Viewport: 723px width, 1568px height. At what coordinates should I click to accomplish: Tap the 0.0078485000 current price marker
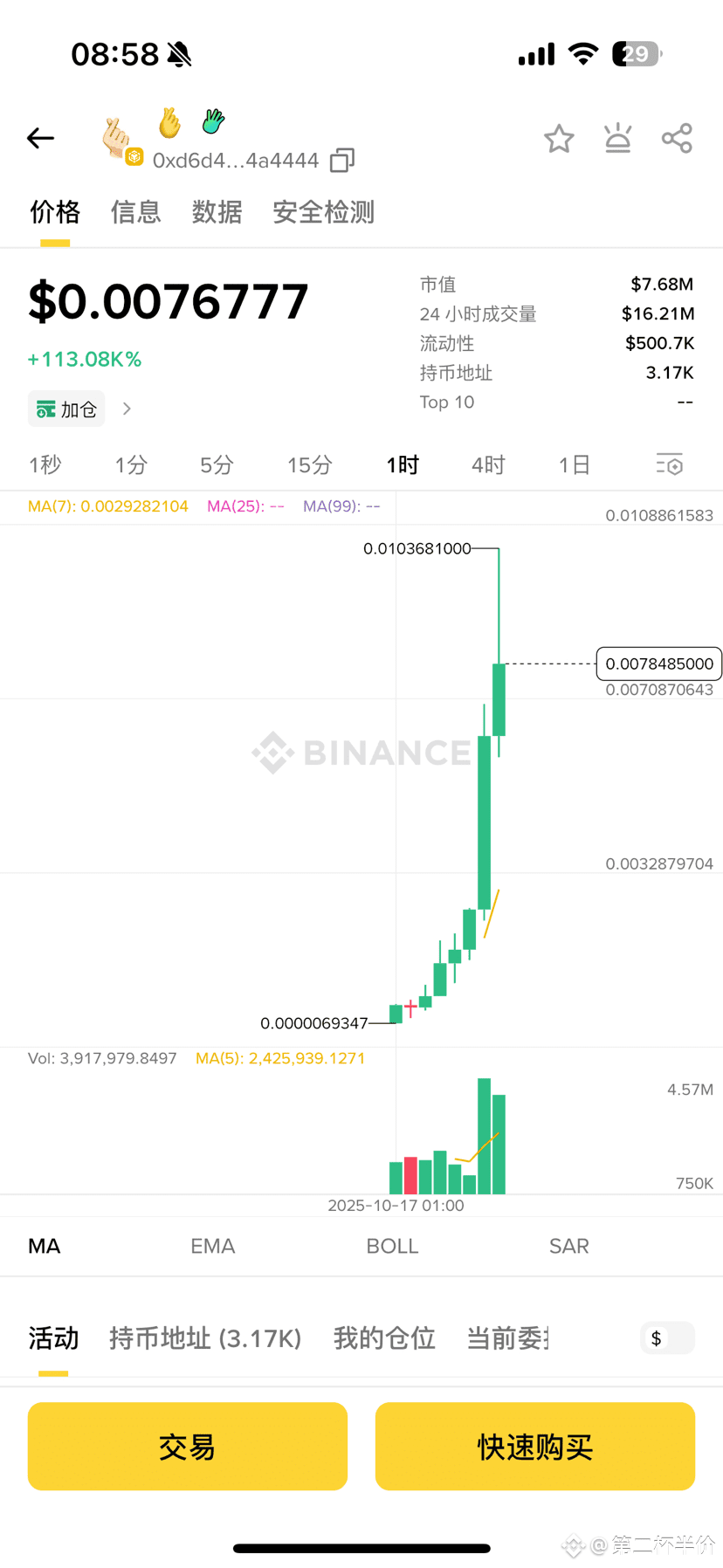pyautogui.click(x=658, y=664)
